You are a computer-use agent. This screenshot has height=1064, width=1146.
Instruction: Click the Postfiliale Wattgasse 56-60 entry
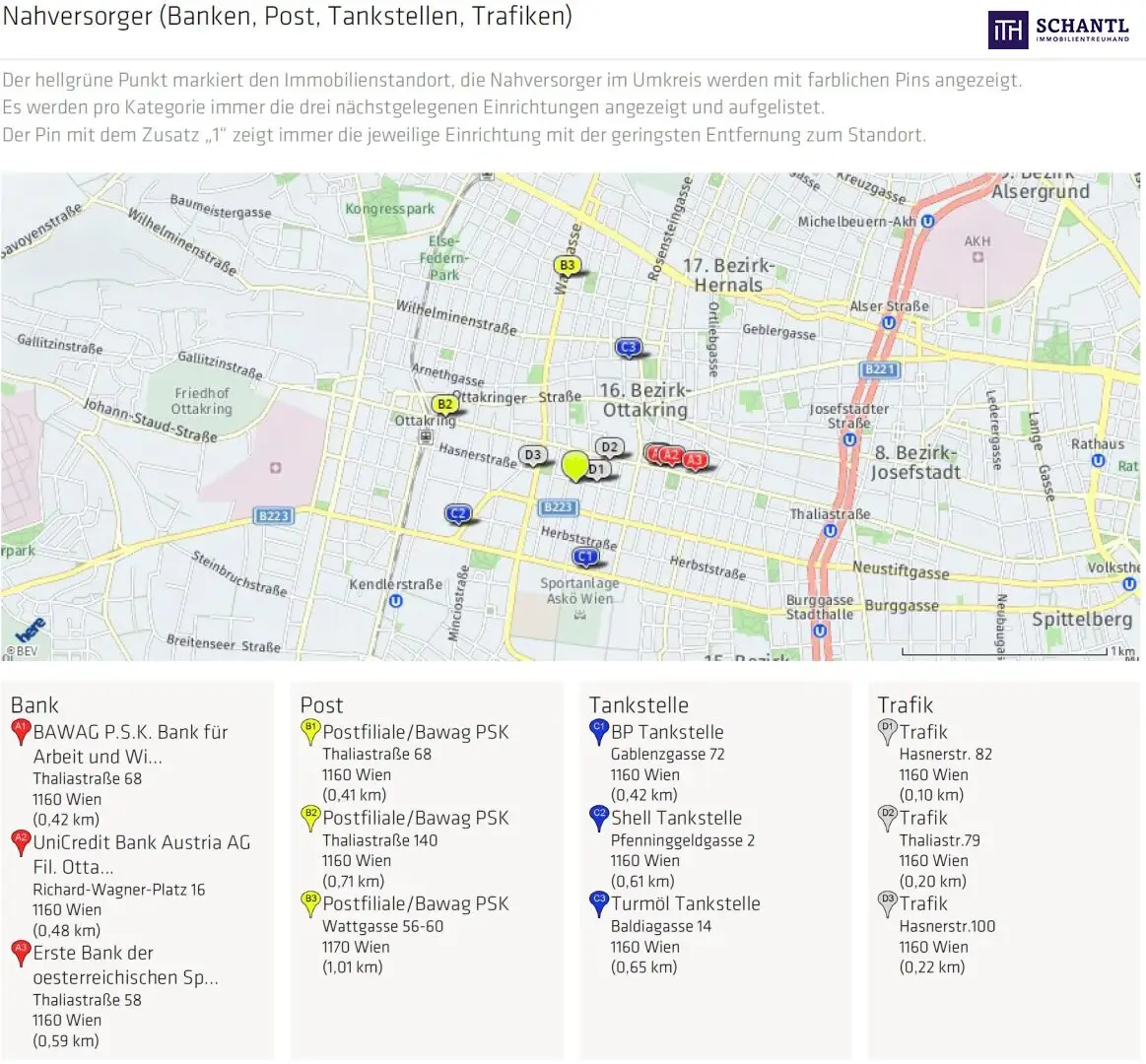pyautogui.click(x=405, y=935)
